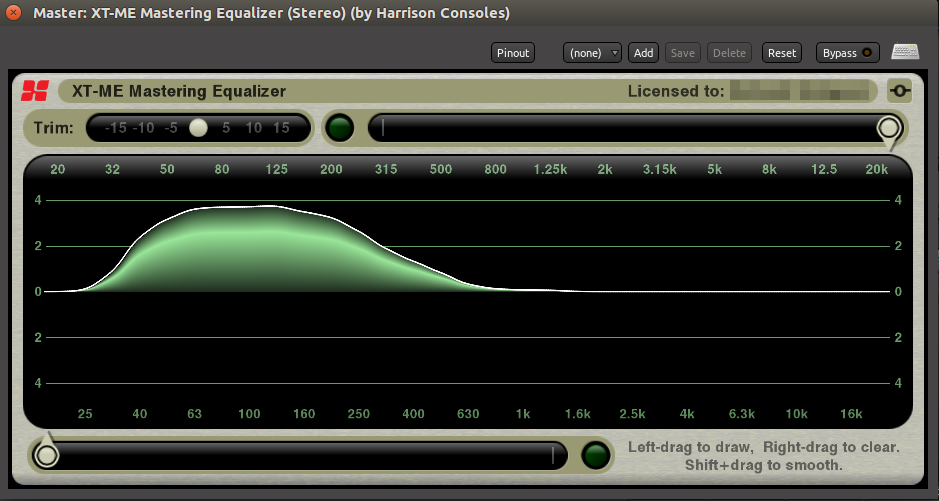Click the link/key icon beside the license field
Image resolution: width=939 pixels, height=501 pixels.
coord(900,91)
